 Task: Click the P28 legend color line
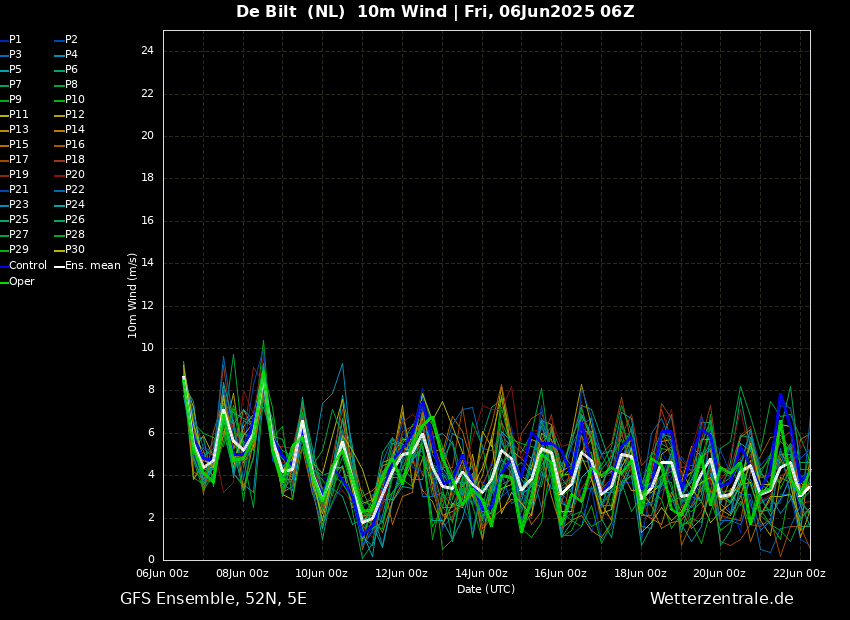point(59,235)
